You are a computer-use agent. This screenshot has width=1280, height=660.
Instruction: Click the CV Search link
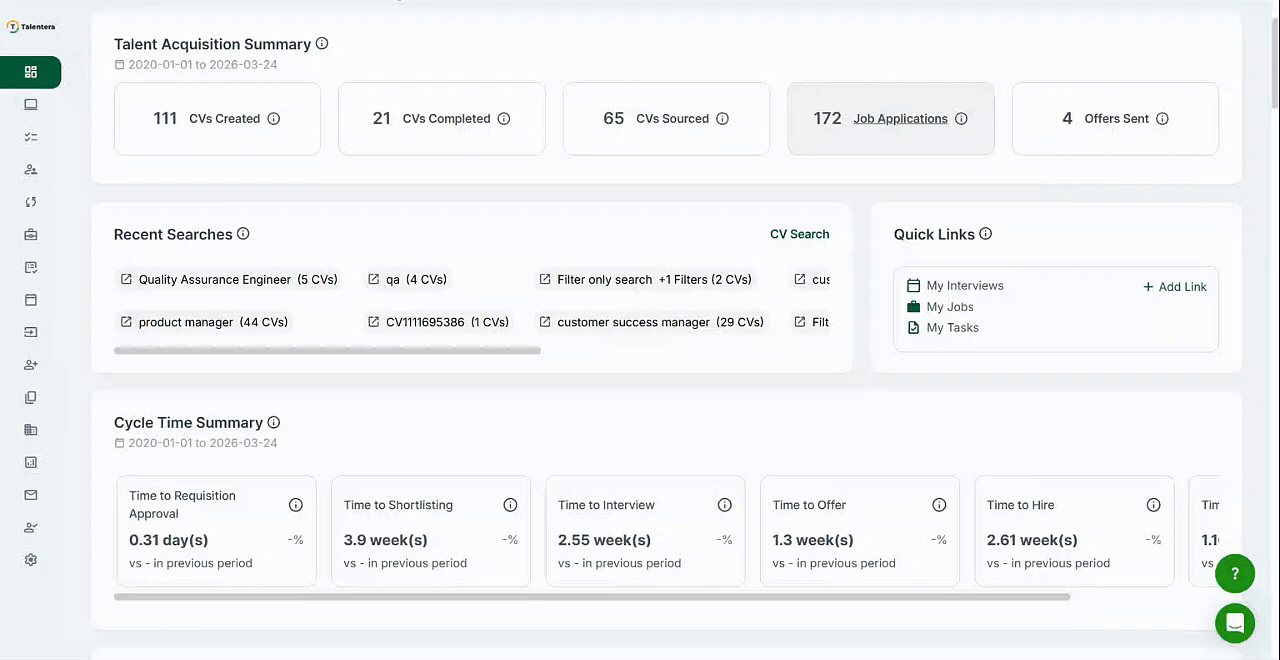(799, 234)
